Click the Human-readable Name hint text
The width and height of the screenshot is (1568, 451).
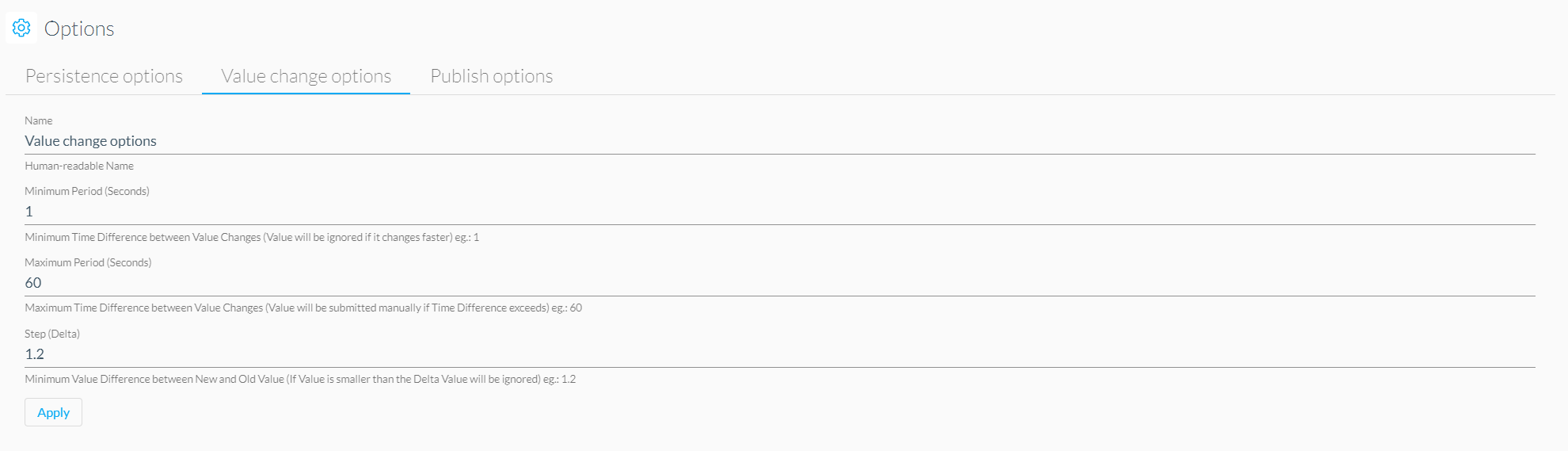pyautogui.click(x=79, y=166)
